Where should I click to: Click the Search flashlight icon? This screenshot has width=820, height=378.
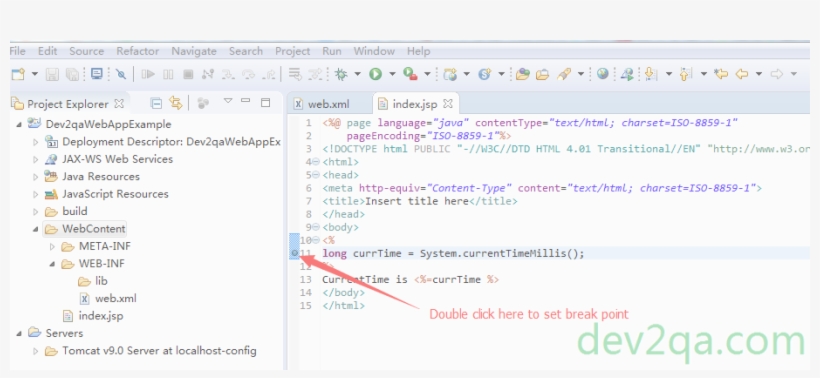564,74
